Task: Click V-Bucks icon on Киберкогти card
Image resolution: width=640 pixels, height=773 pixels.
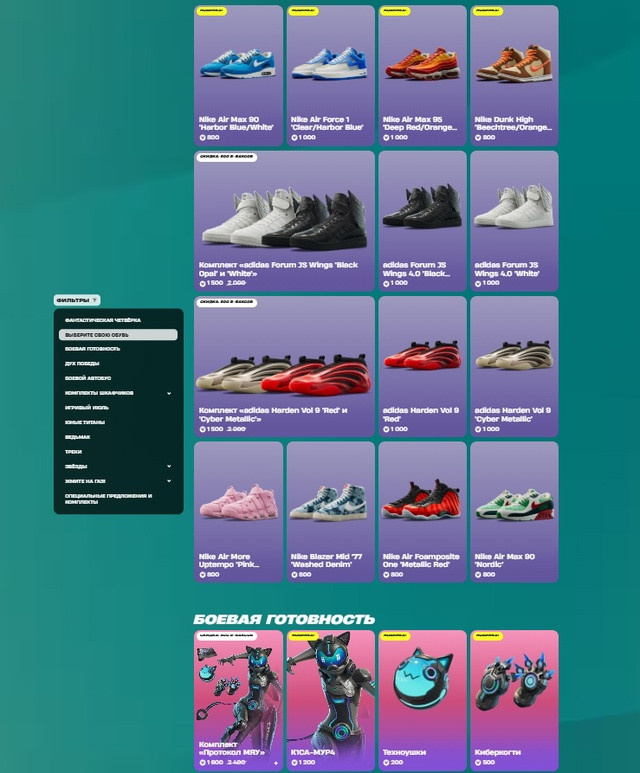Action: click(x=478, y=763)
